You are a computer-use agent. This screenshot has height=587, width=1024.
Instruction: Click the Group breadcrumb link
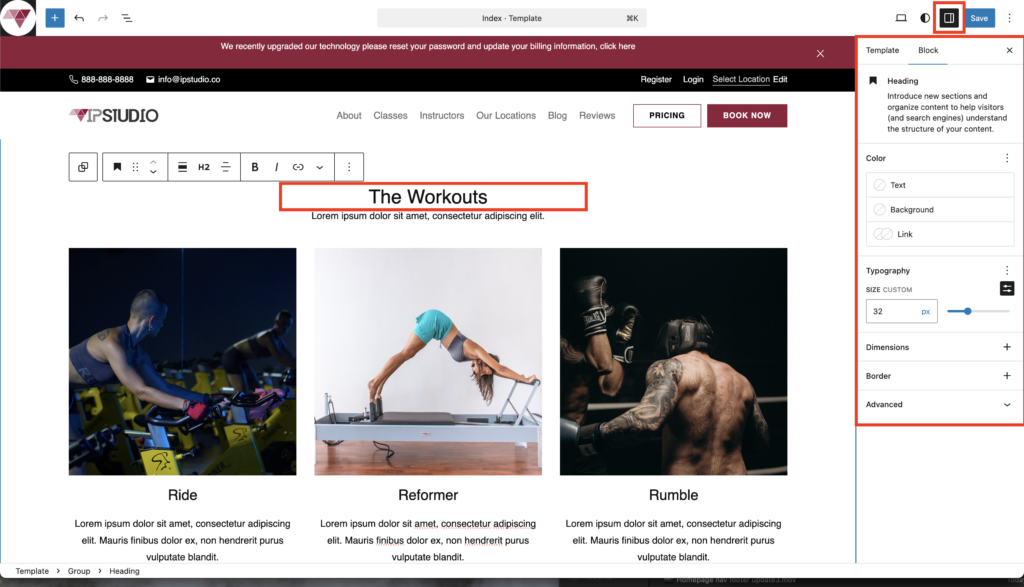(79, 571)
